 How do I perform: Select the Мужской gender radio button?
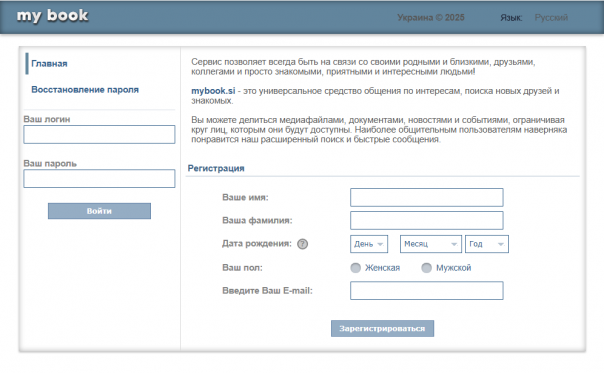(x=426, y=268)
